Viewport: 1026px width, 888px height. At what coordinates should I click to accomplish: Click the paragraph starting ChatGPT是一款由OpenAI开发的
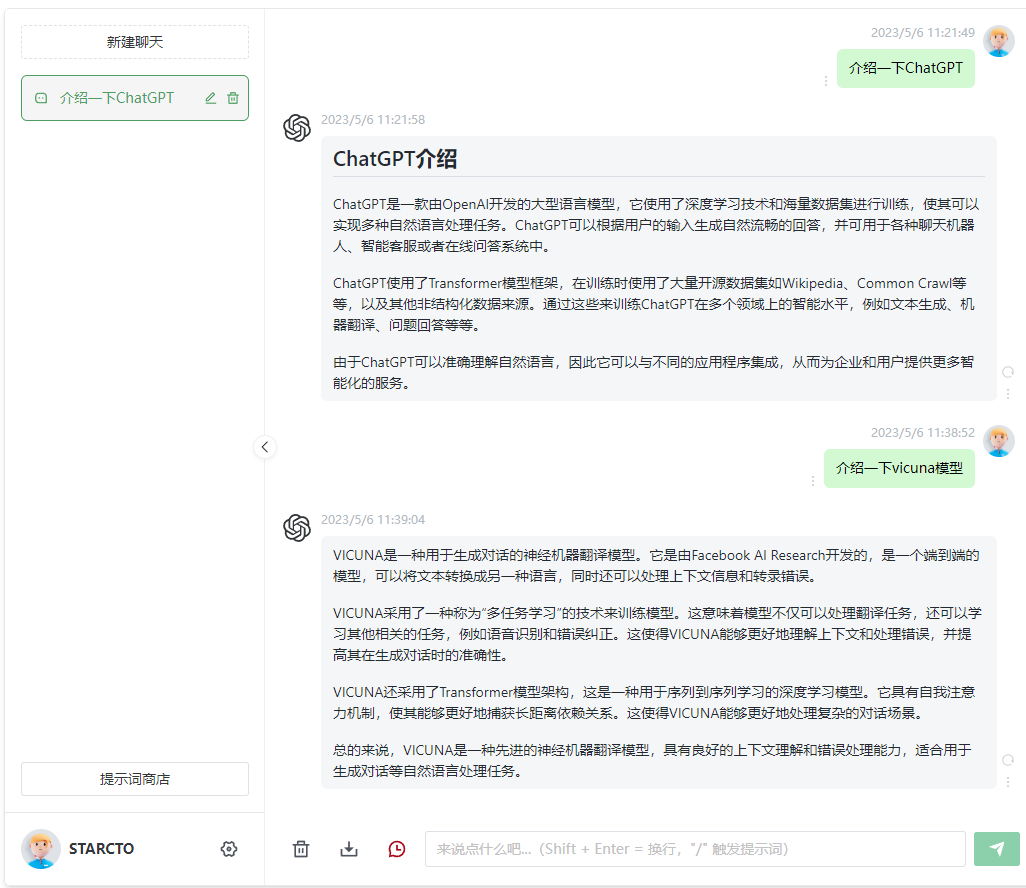656,225
